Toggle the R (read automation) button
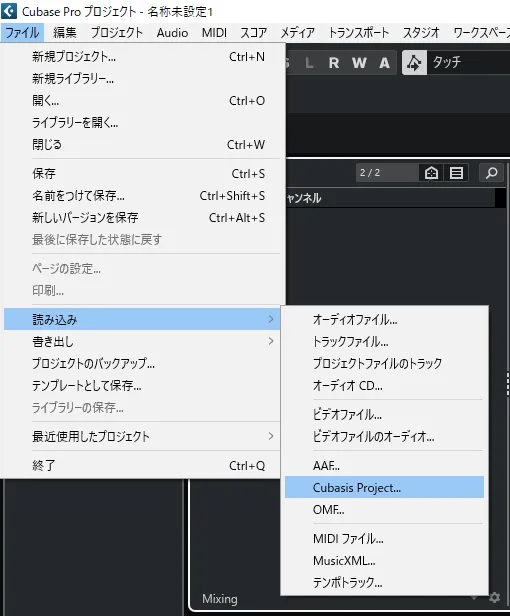510x616 pixels. tap(334, 63)
